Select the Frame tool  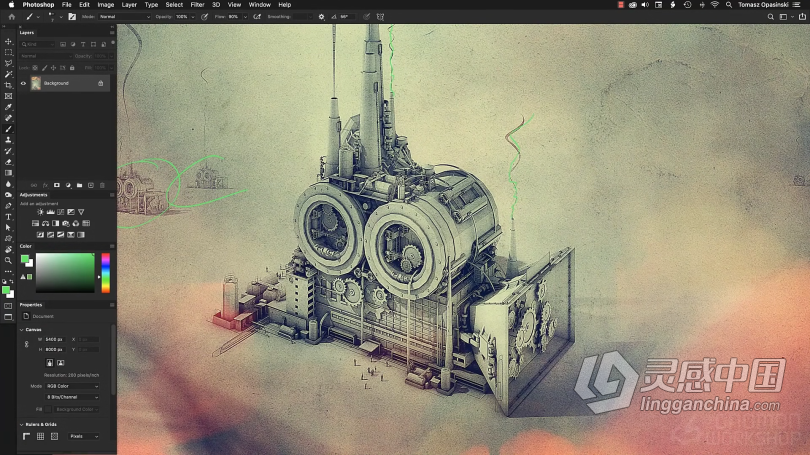[8, 96]
